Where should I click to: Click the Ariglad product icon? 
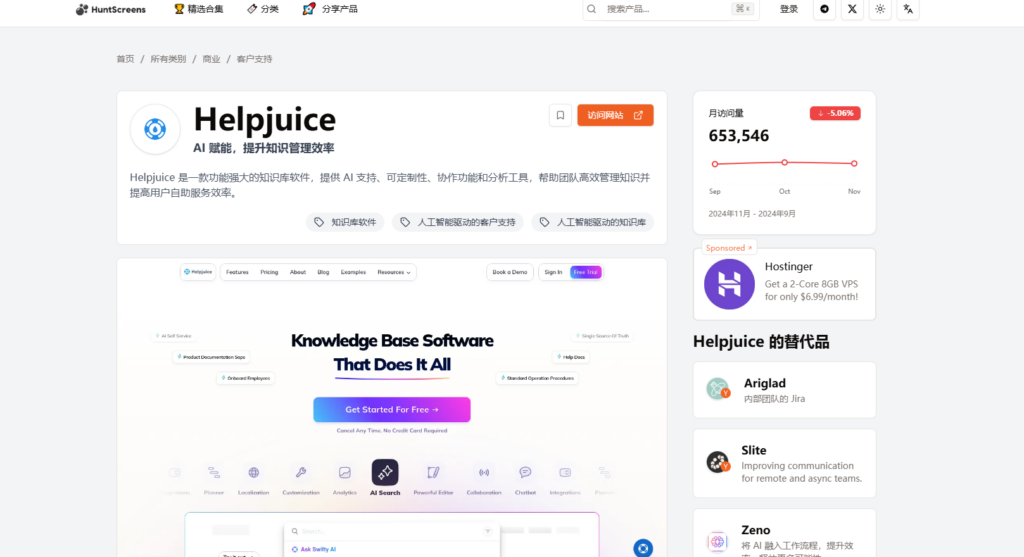(718, 389)
